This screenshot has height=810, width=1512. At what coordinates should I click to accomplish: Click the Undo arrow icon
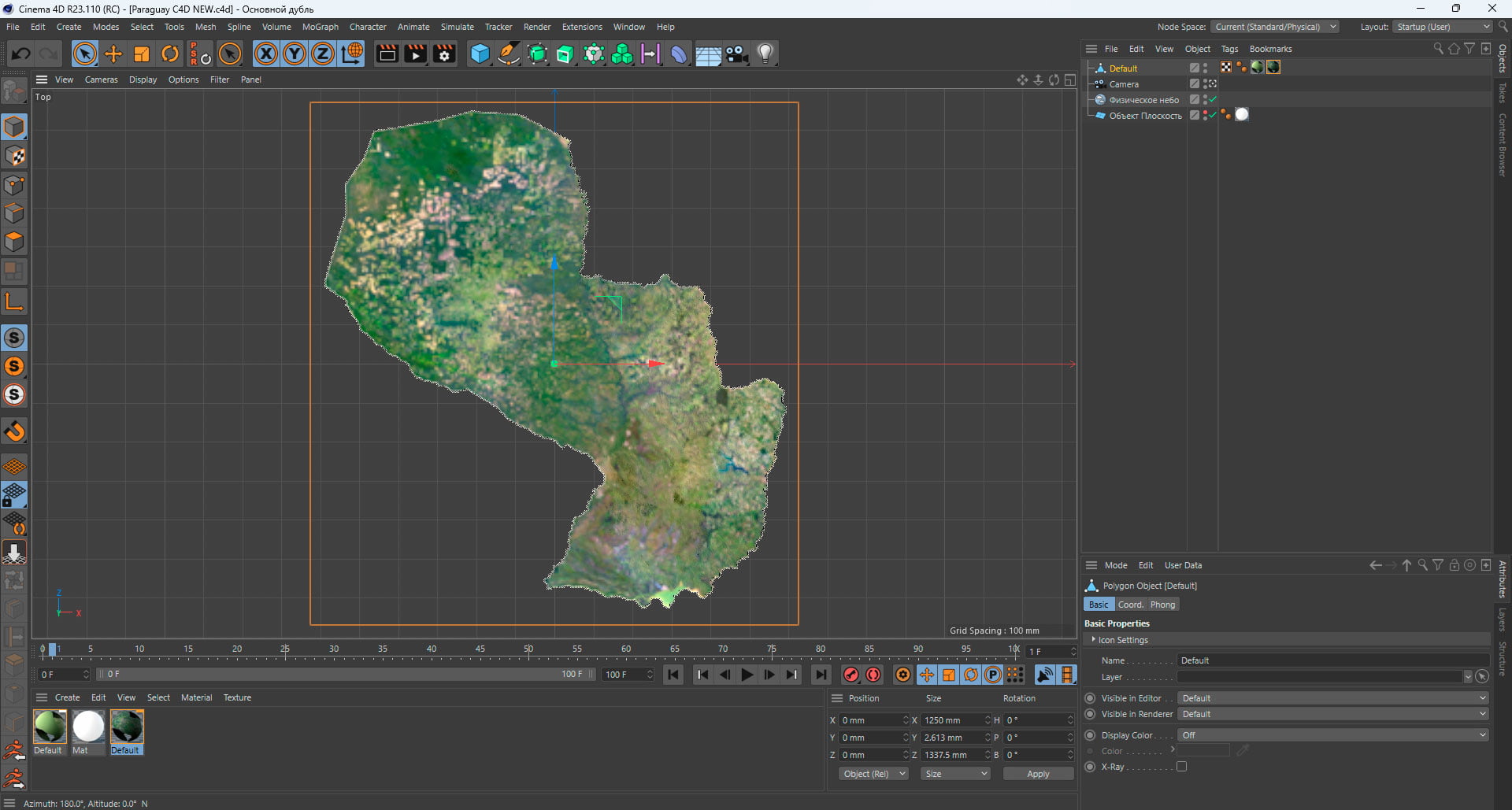tap(21, 54)
